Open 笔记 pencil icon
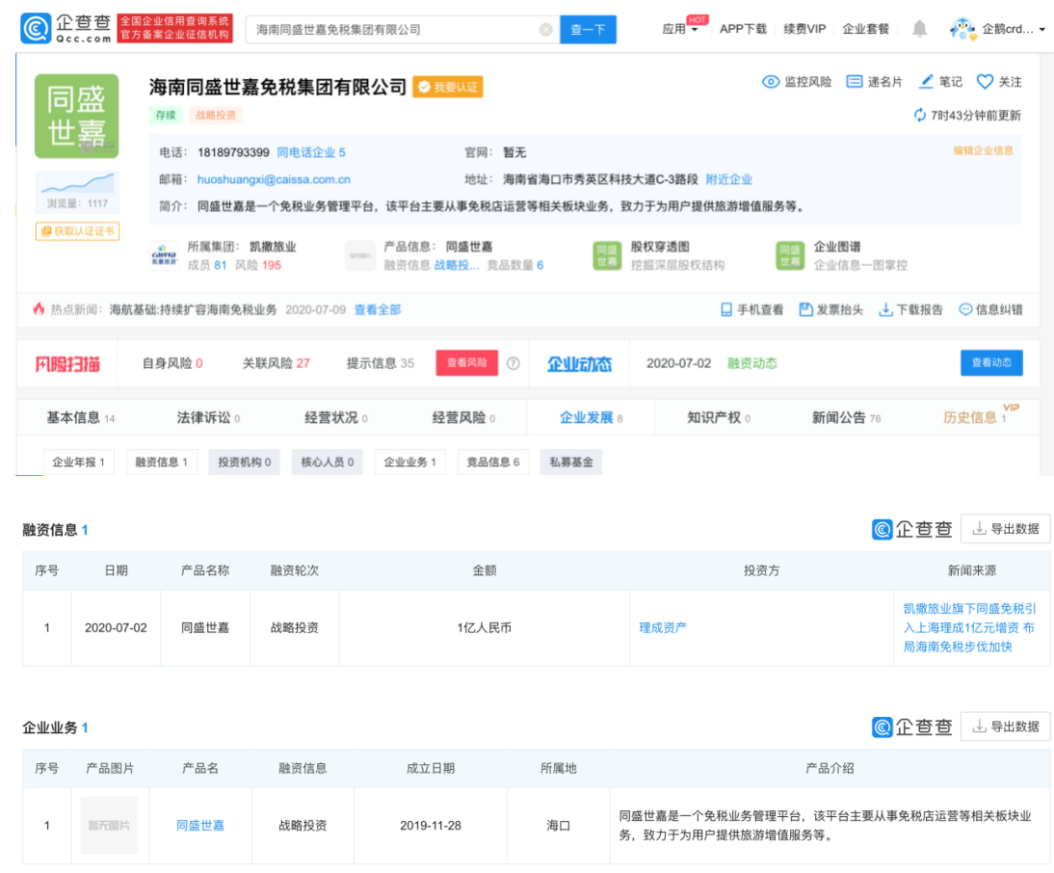This screenshot has width=1054, height=873. coord(926,81)
